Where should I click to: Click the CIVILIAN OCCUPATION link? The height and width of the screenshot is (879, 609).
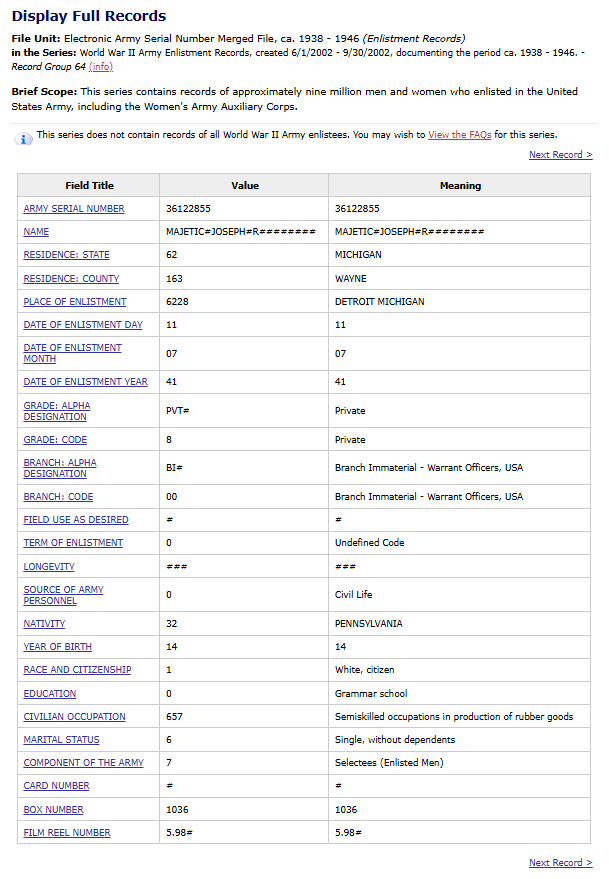(75, 716)
